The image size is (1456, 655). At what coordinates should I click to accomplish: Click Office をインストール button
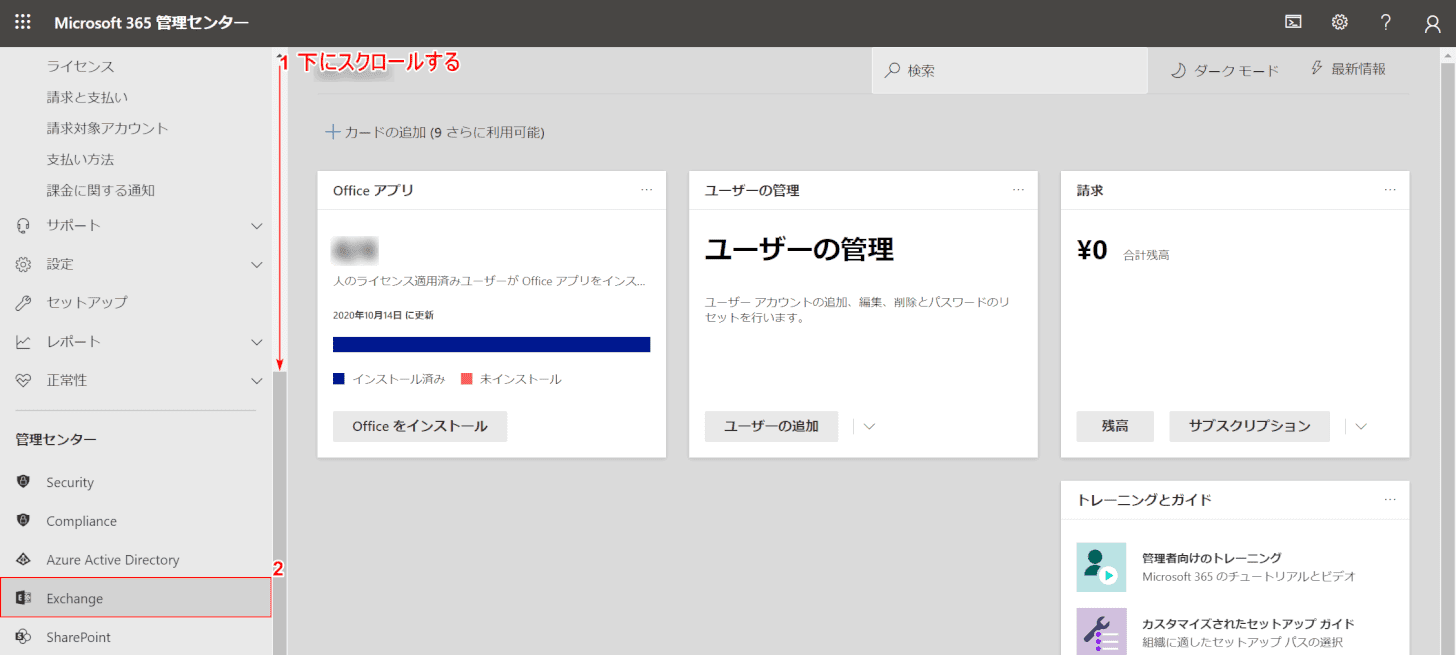[x=420, y=426]
